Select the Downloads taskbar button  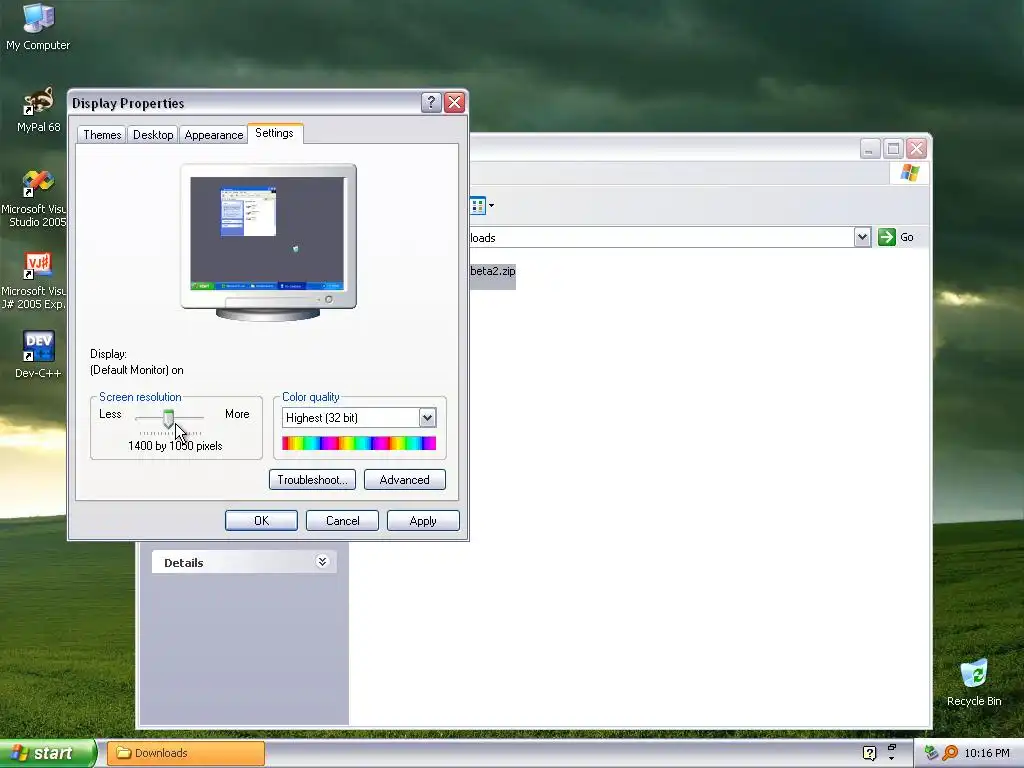tap(186, 753)
